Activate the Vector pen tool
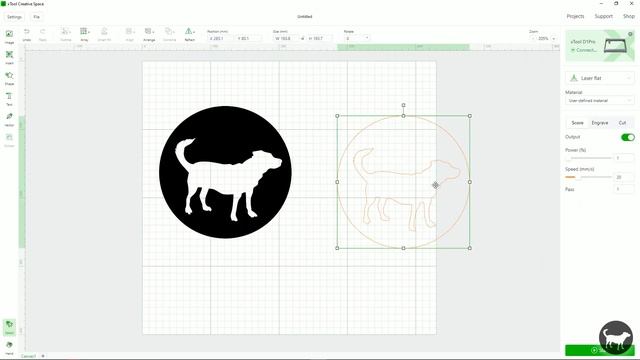 (9, 119)
